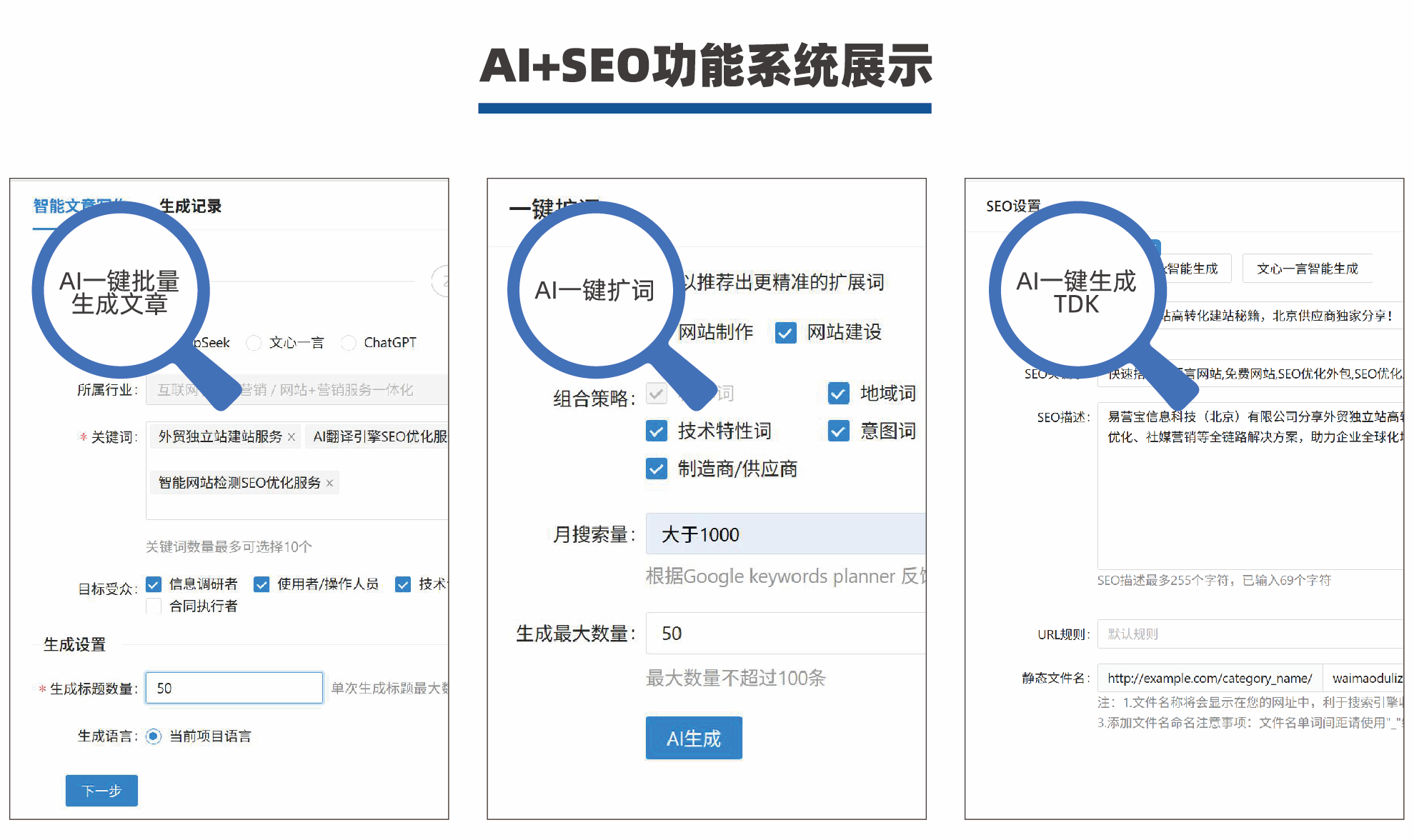The width and height of the screenshot is (1414, 840).
Task: Uncheck the 网站建设 keyword checkbox
Action: point(785,333)
